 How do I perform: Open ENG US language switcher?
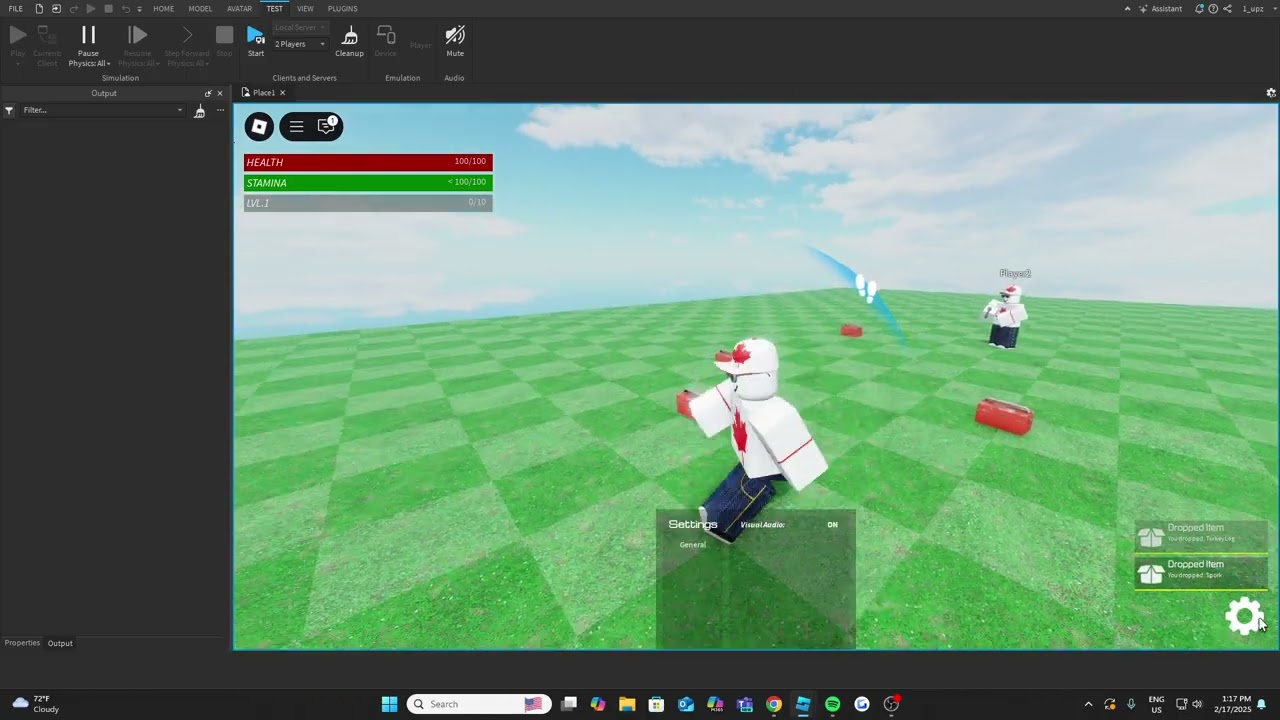click(1156, 704)
